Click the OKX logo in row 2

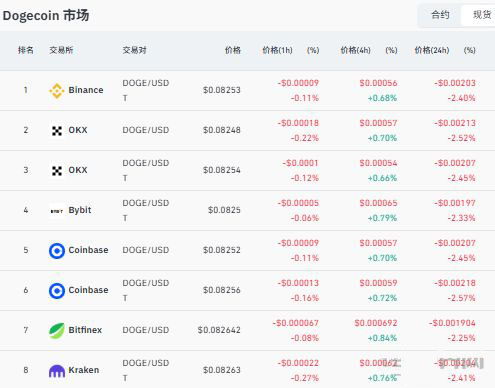[x=57, y=131]
